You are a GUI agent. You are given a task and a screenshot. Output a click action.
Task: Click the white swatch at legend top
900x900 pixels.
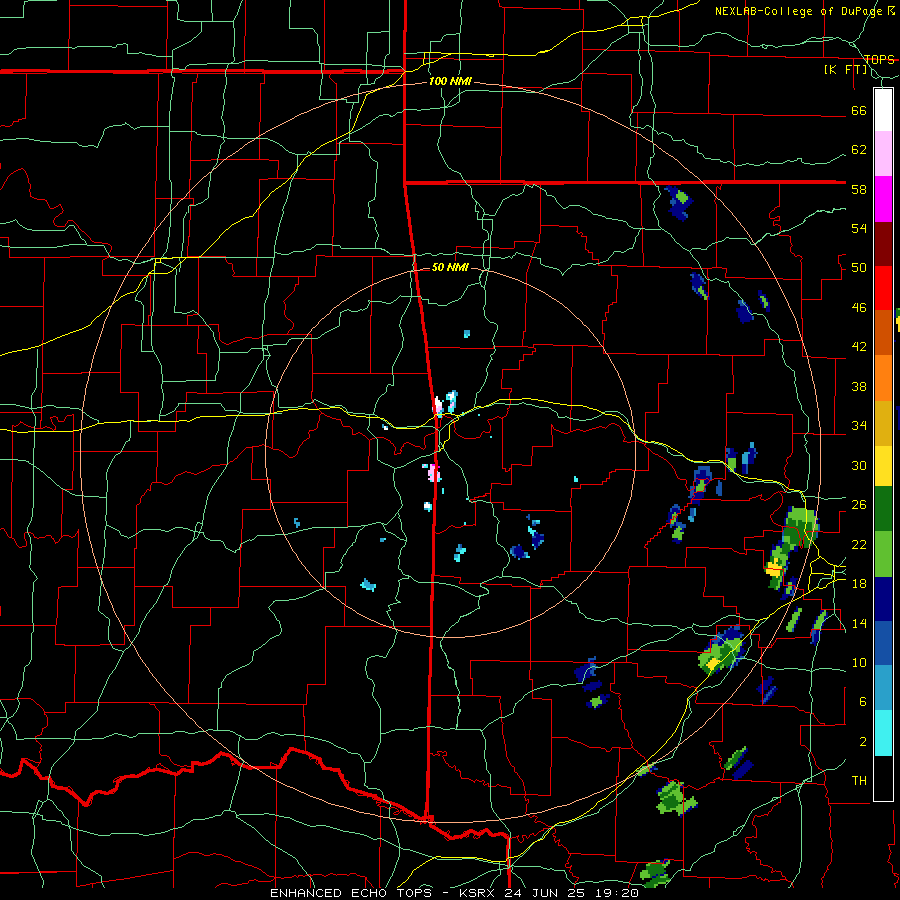point(883,110)
